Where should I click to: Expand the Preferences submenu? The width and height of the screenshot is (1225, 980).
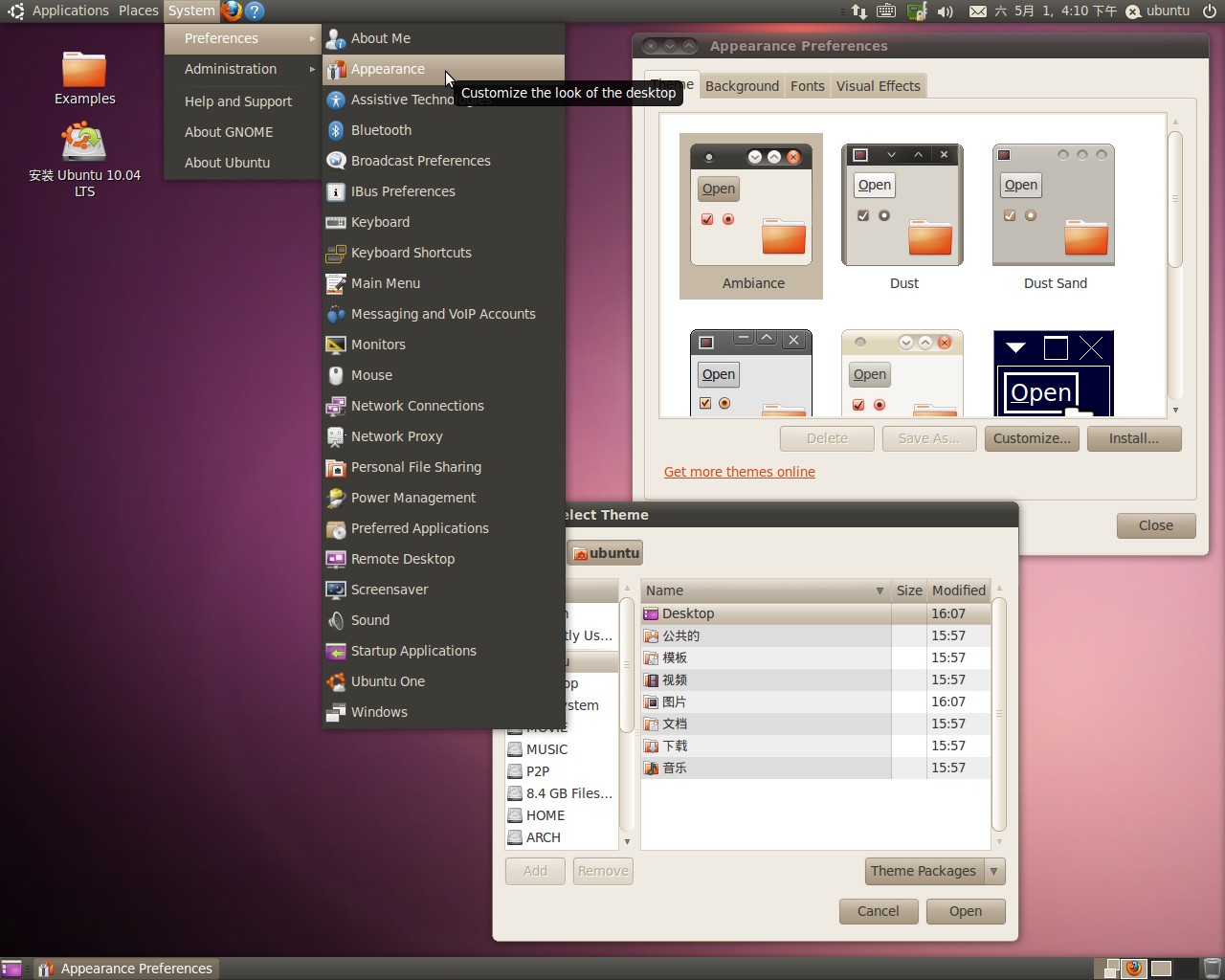click(x=242, y=38)
